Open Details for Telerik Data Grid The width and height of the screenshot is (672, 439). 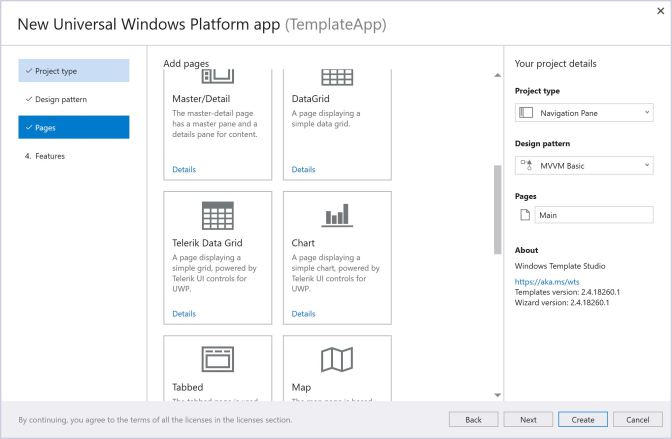click(184, 314)
